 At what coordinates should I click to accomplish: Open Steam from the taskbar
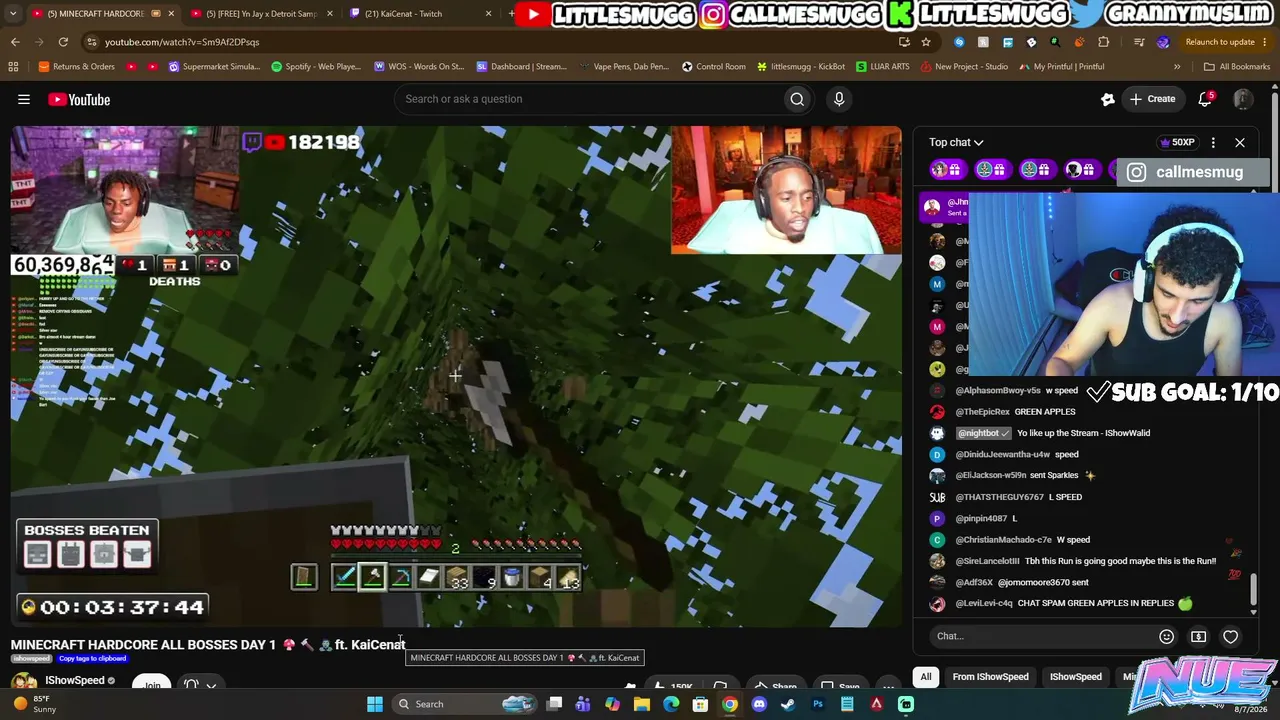(788, 704)
